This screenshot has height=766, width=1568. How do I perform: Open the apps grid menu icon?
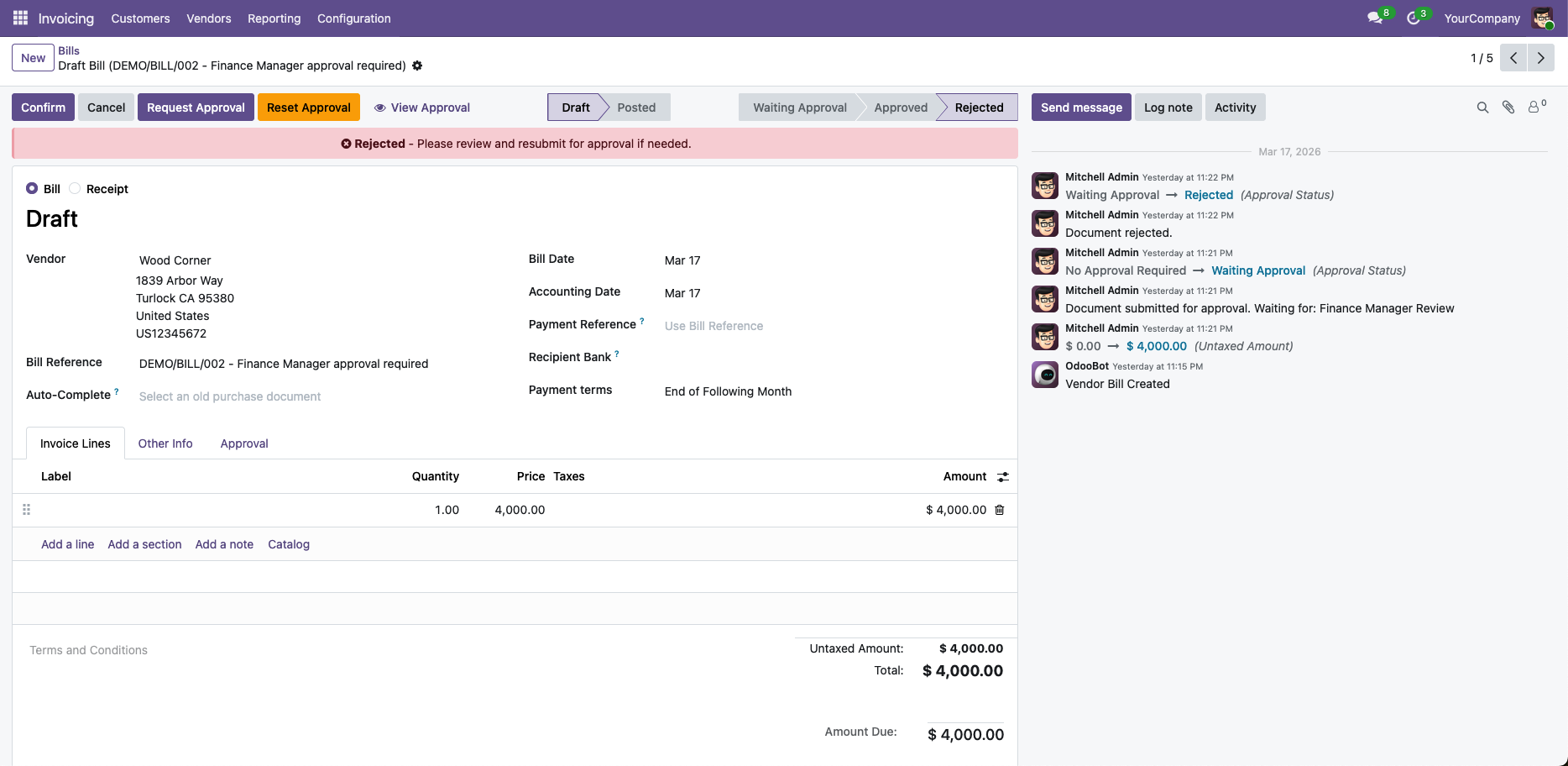click(x=20, y=18)
